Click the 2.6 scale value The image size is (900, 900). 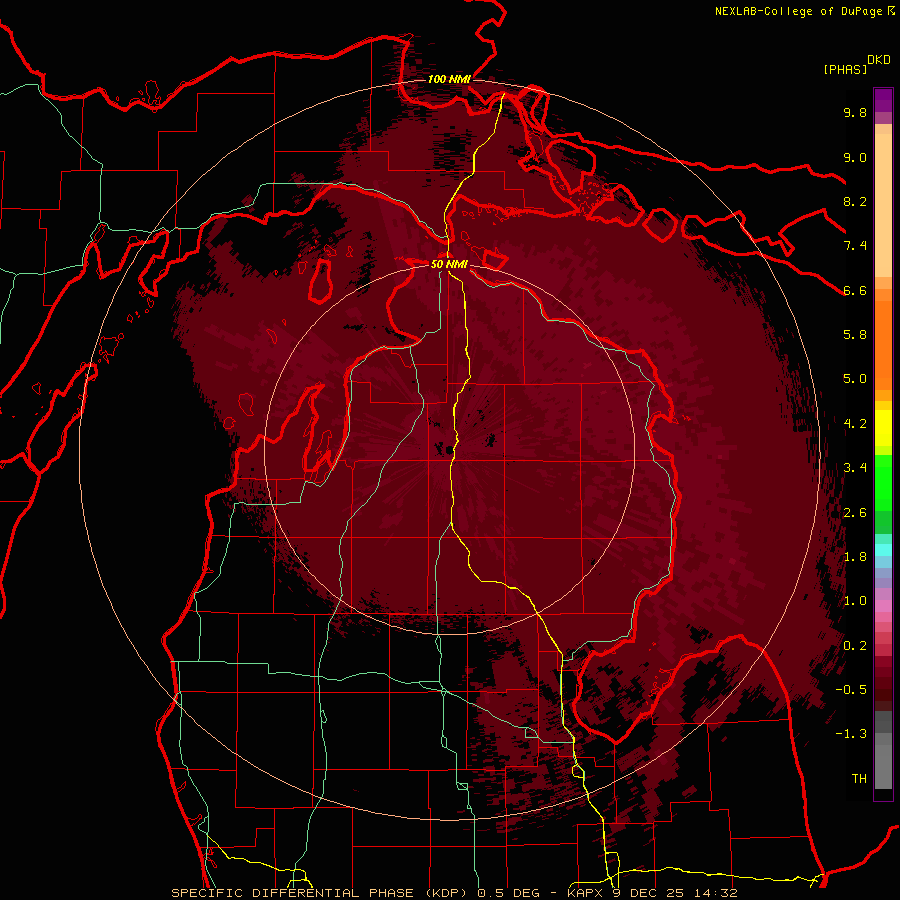click(x=855, y=513)
